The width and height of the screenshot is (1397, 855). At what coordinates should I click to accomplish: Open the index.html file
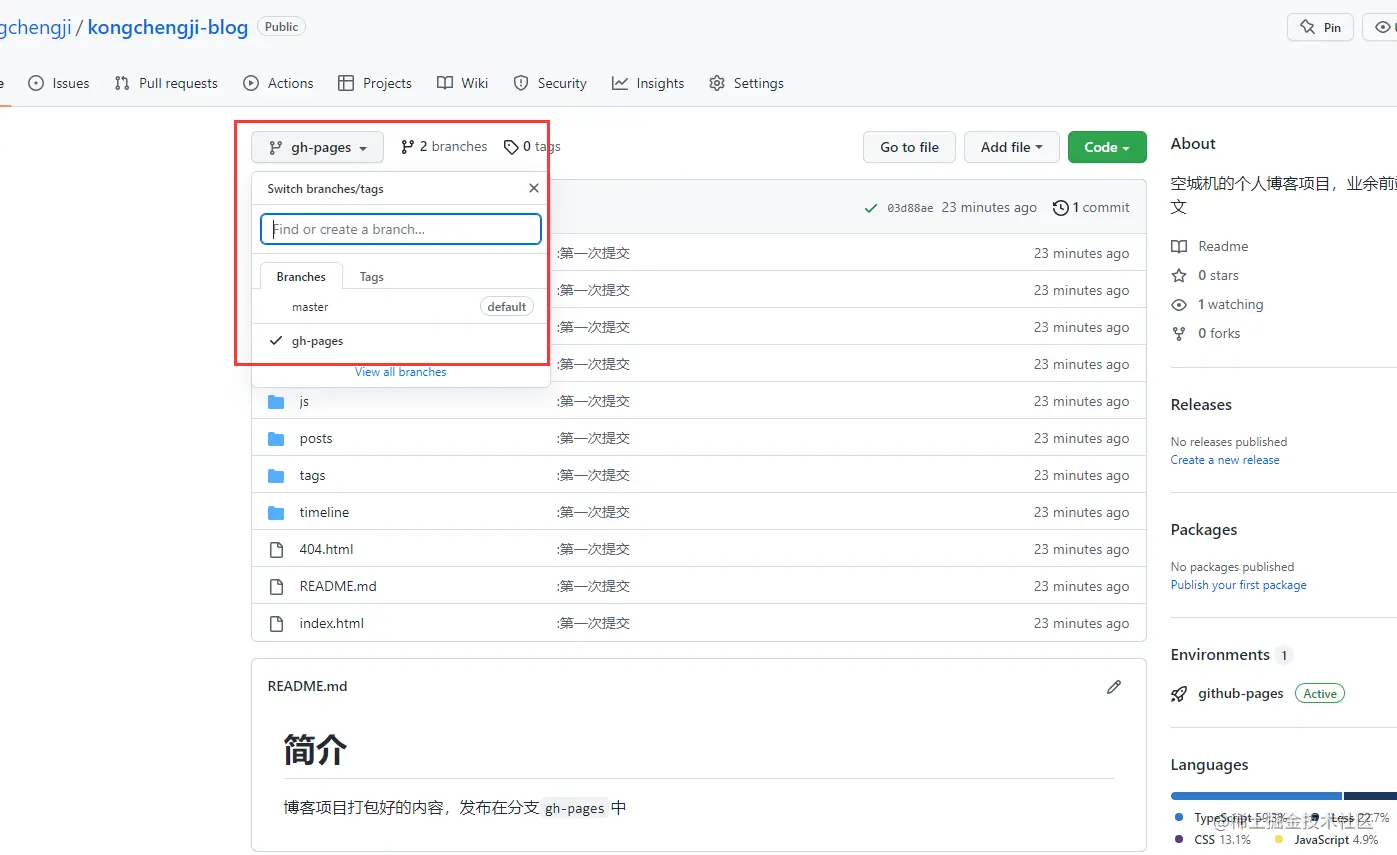332,623
